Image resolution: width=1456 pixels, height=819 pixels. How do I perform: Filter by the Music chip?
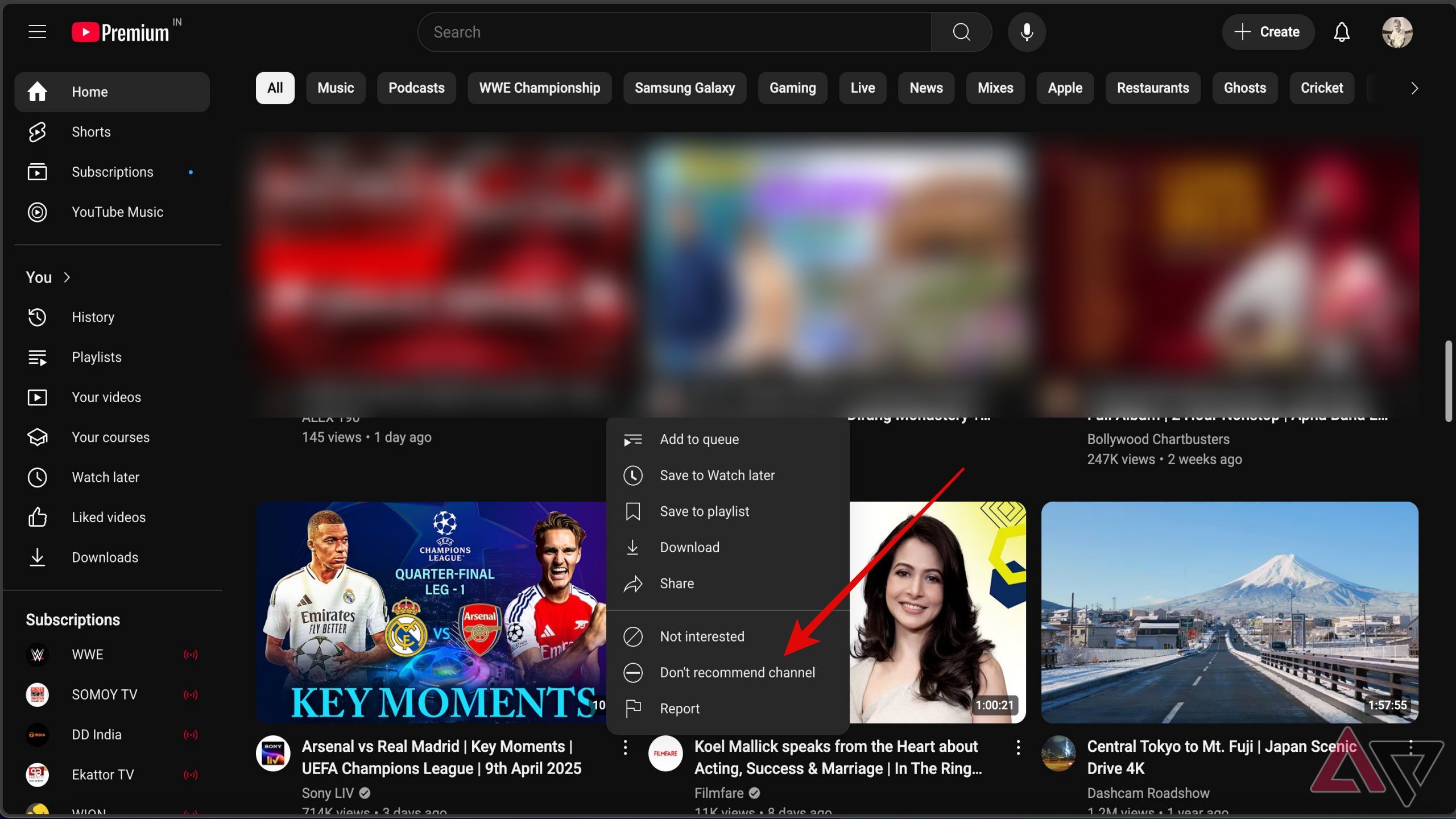(x=336, y=88)
